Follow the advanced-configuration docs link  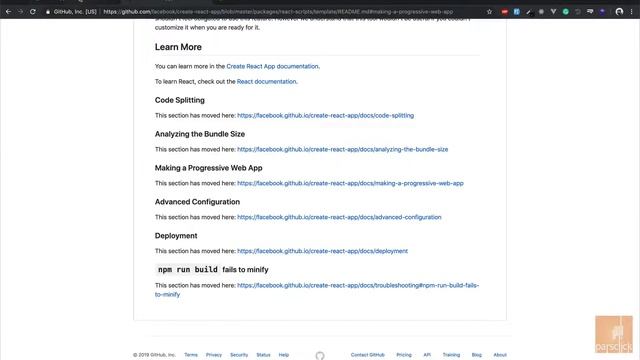339,217
